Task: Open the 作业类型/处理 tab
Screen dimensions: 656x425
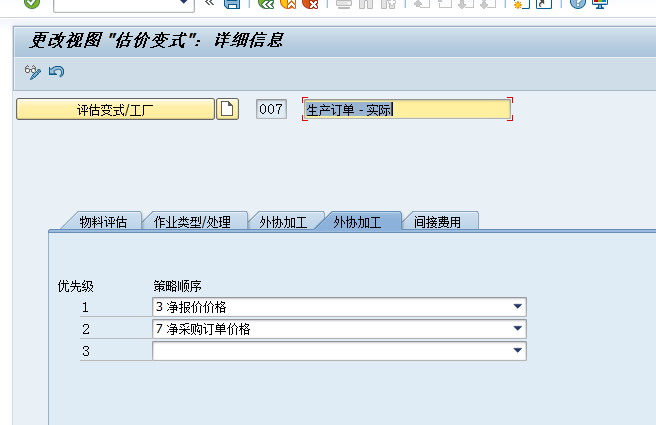Action: tap(192, 222)
